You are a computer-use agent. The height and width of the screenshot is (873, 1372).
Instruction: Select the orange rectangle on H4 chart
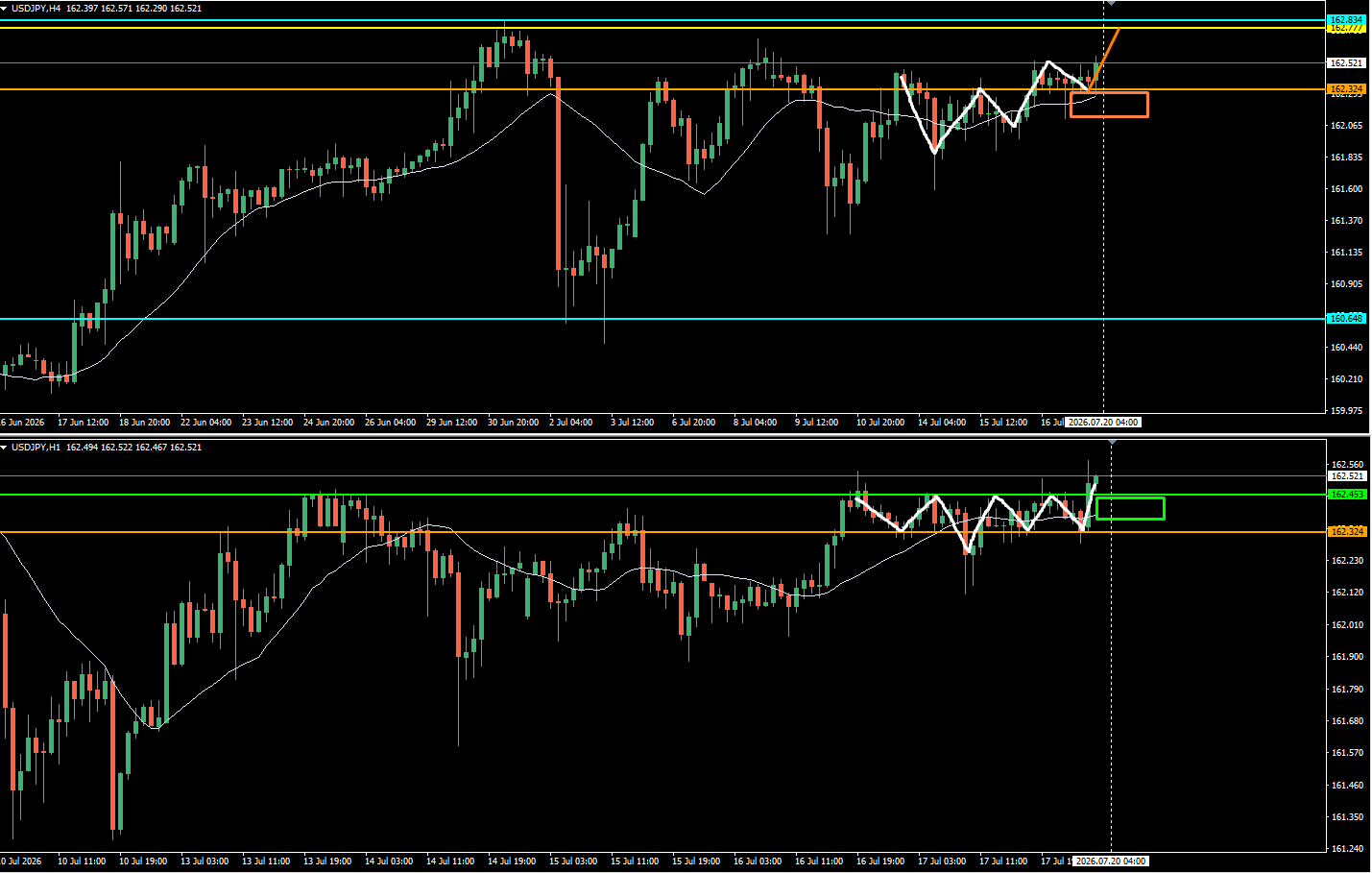click(1109, 105)
